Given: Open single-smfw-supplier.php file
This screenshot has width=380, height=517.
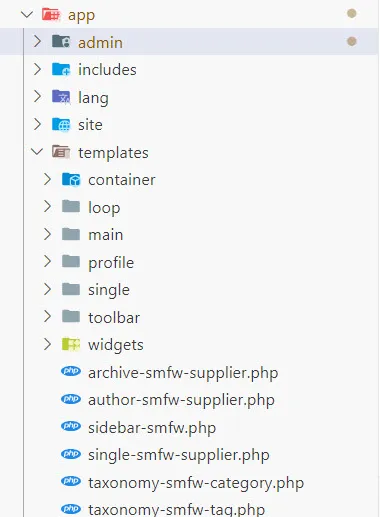Looking at the screenshot, I should 179,455.
